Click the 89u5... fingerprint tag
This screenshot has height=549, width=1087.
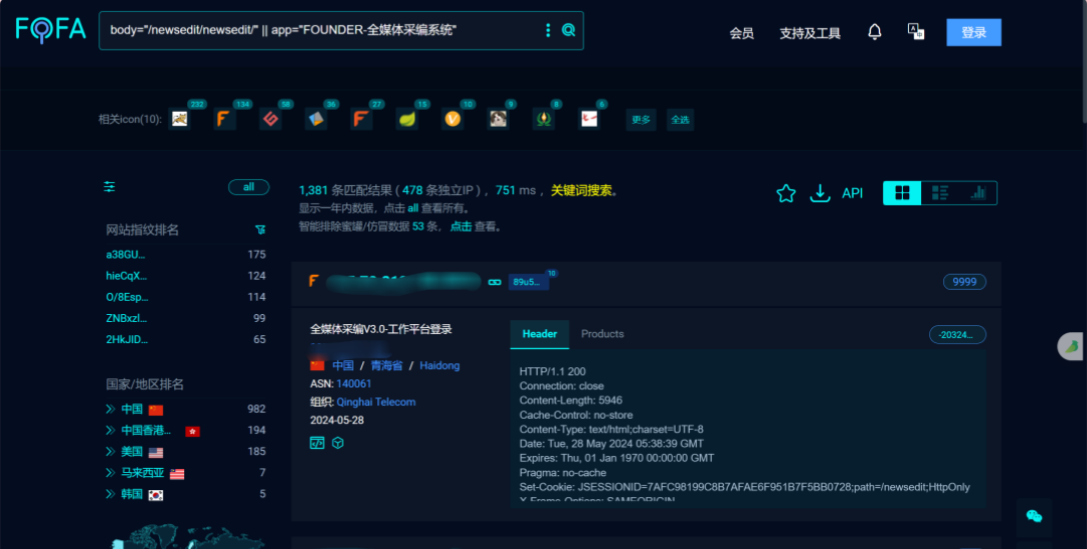click(529, 282)
